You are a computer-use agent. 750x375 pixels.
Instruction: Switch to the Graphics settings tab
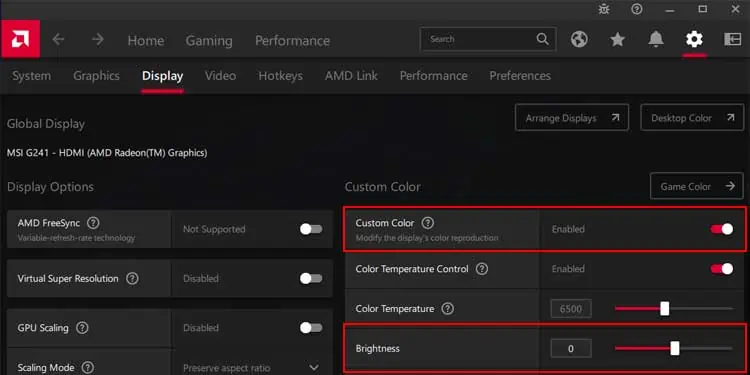point(96,76)
